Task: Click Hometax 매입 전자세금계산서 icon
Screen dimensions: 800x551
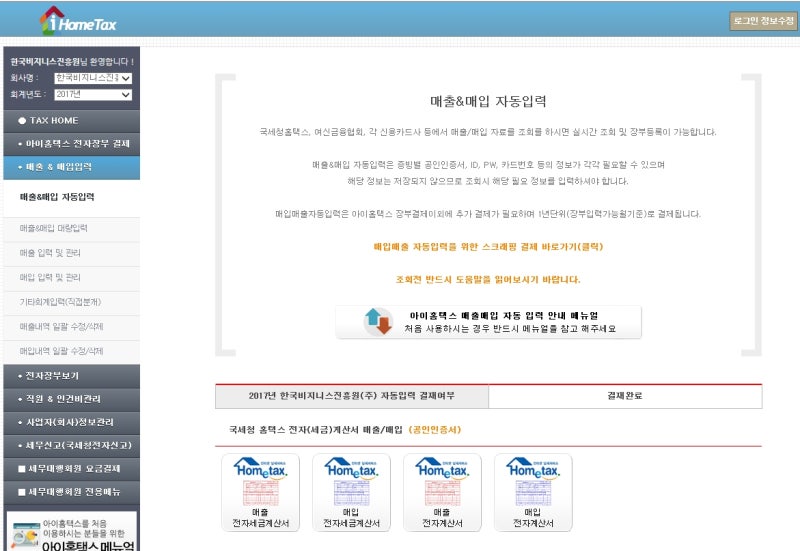Action: point(352,492)
